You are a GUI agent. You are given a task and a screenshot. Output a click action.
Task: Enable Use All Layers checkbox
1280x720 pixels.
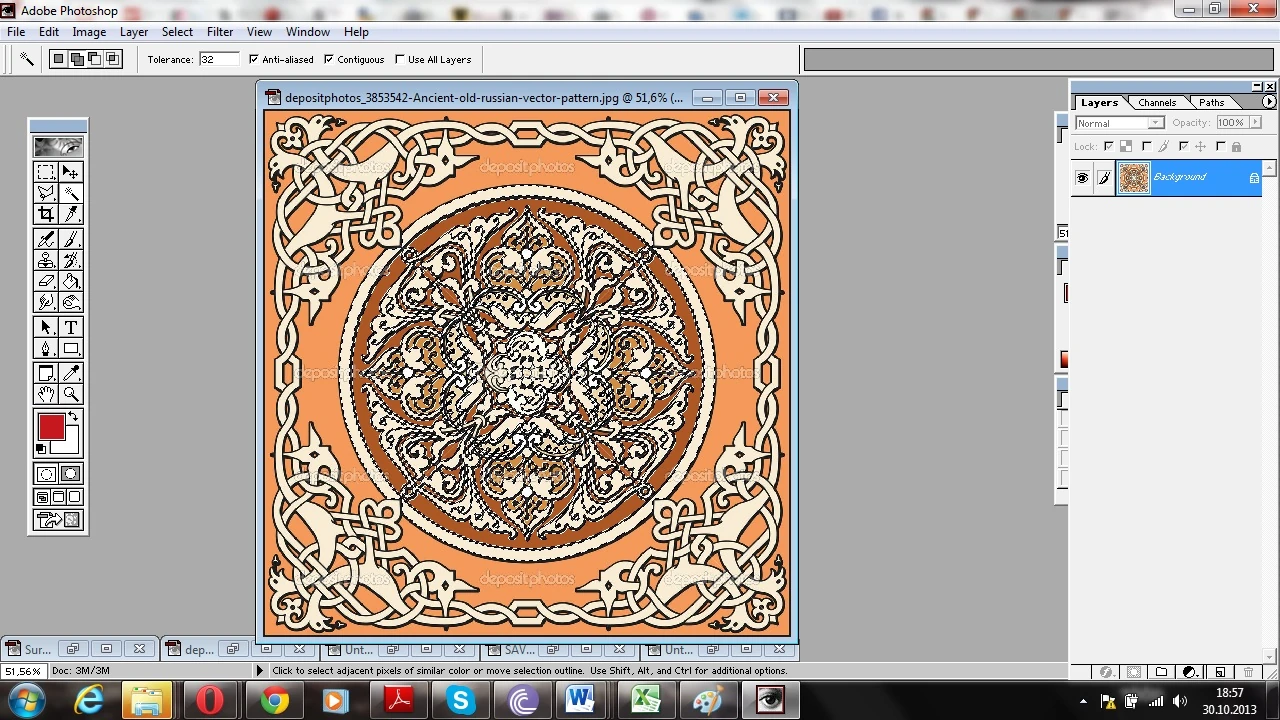400,60
